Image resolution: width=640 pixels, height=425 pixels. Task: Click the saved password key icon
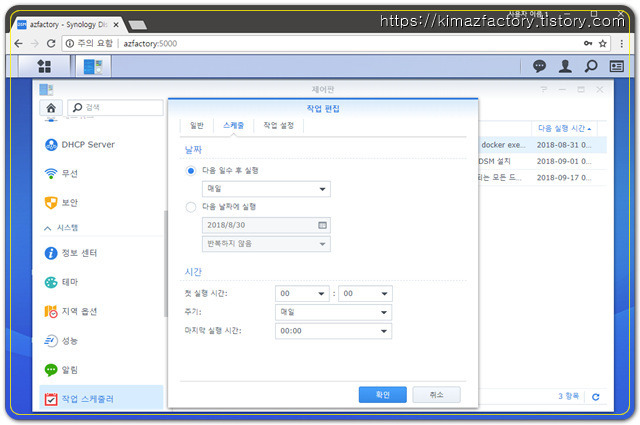point(588,43)
